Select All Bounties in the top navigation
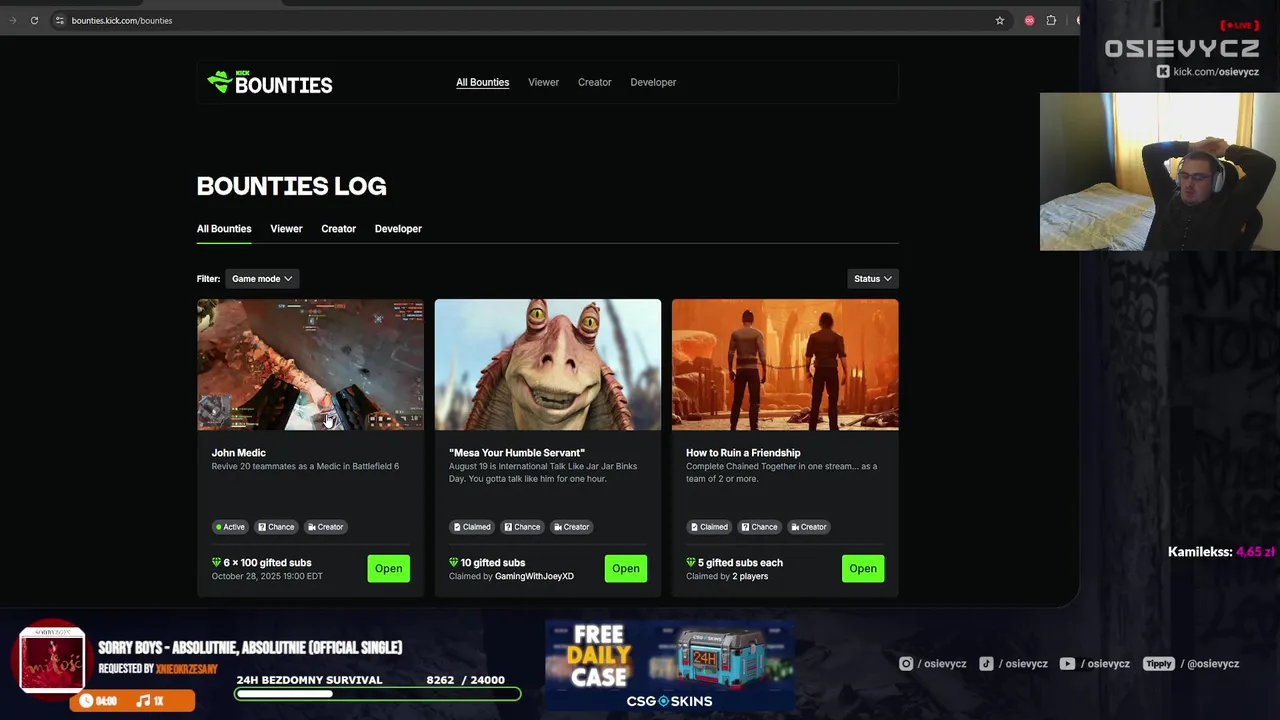The width and height of the screenshot is (1280, 720). [x=482, y=82]
